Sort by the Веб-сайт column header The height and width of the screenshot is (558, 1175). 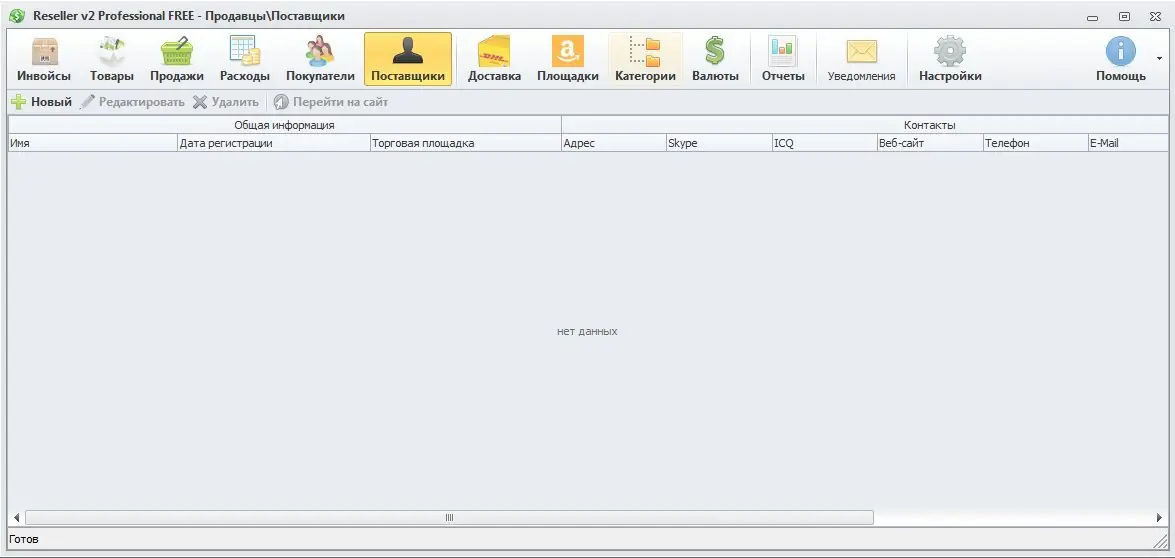pos(930,143)
